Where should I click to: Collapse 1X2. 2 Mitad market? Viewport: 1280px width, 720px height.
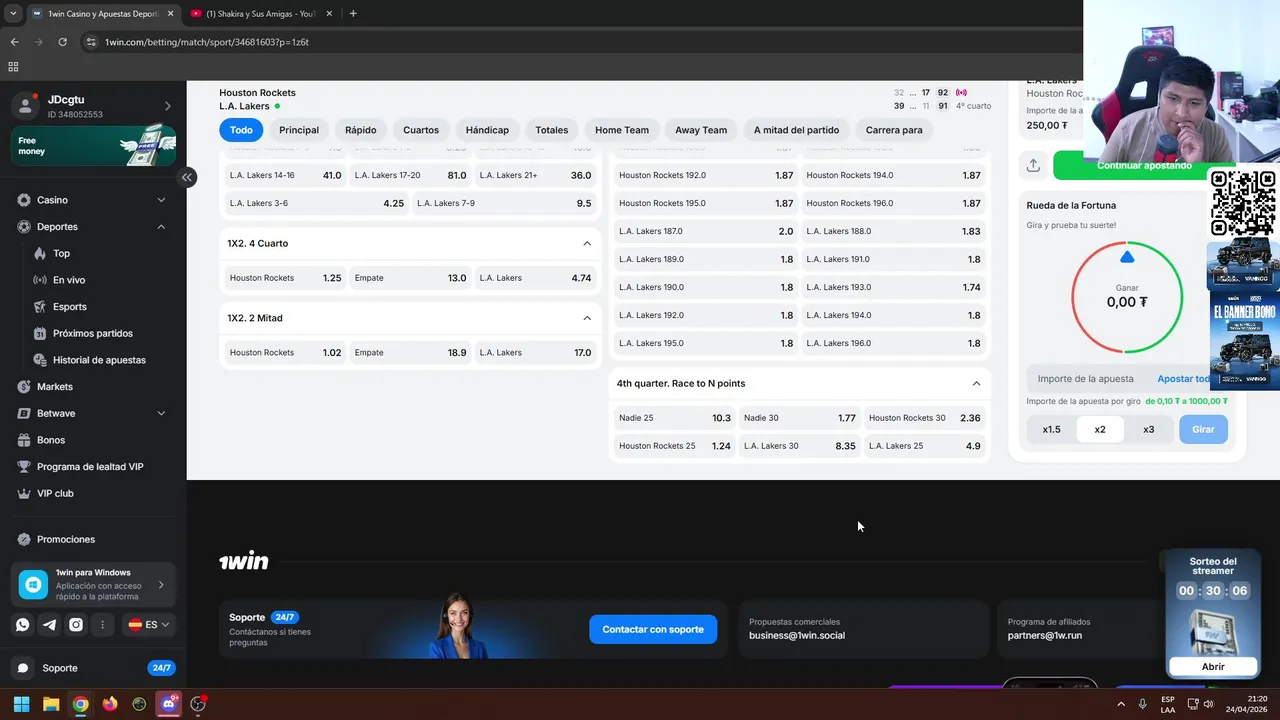[587, 318]
